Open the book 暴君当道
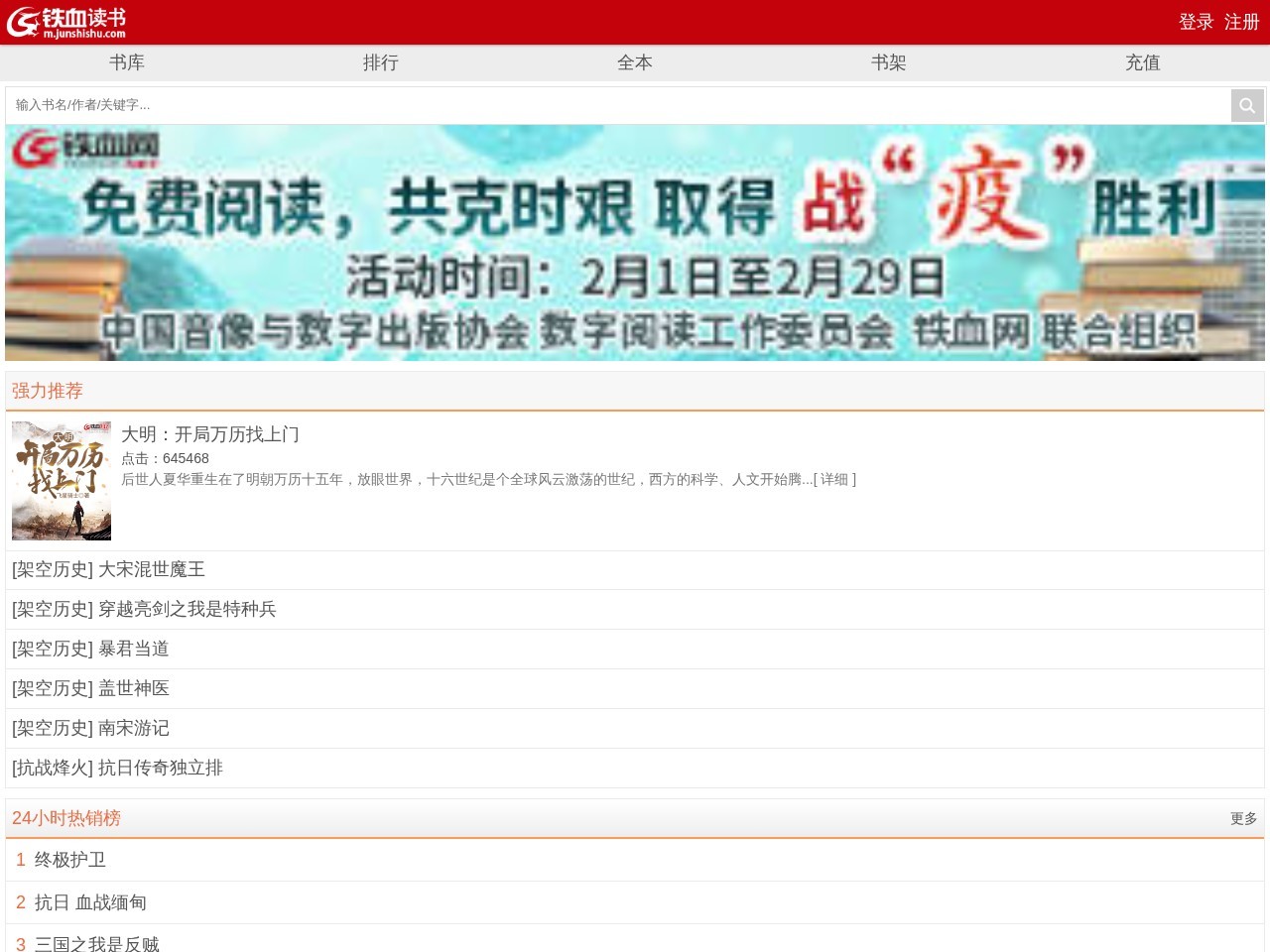 click(134, 649)
